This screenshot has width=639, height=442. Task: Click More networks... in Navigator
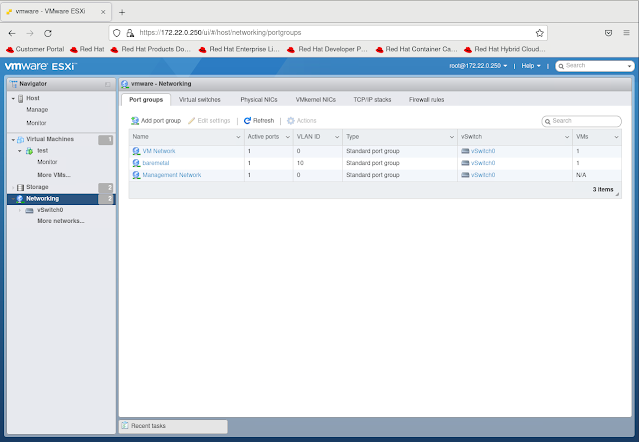tap(61, 221)
